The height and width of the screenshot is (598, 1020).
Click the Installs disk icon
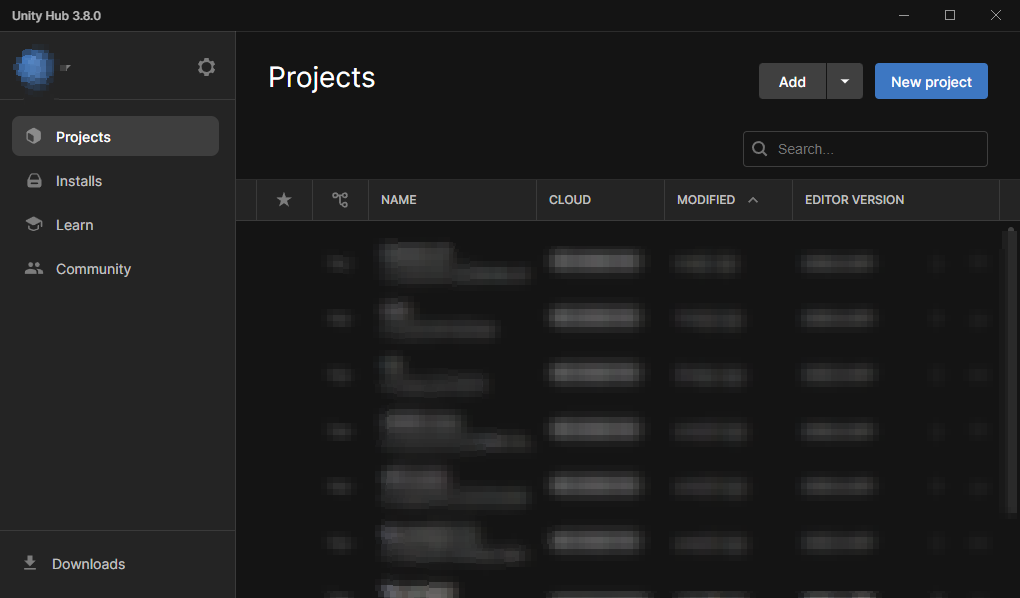pyautogui.click(x=34, y=181)
